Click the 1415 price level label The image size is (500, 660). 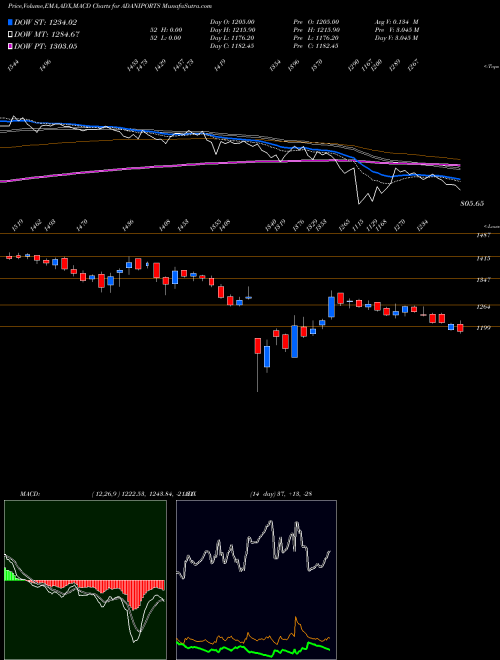pos(483,258)
